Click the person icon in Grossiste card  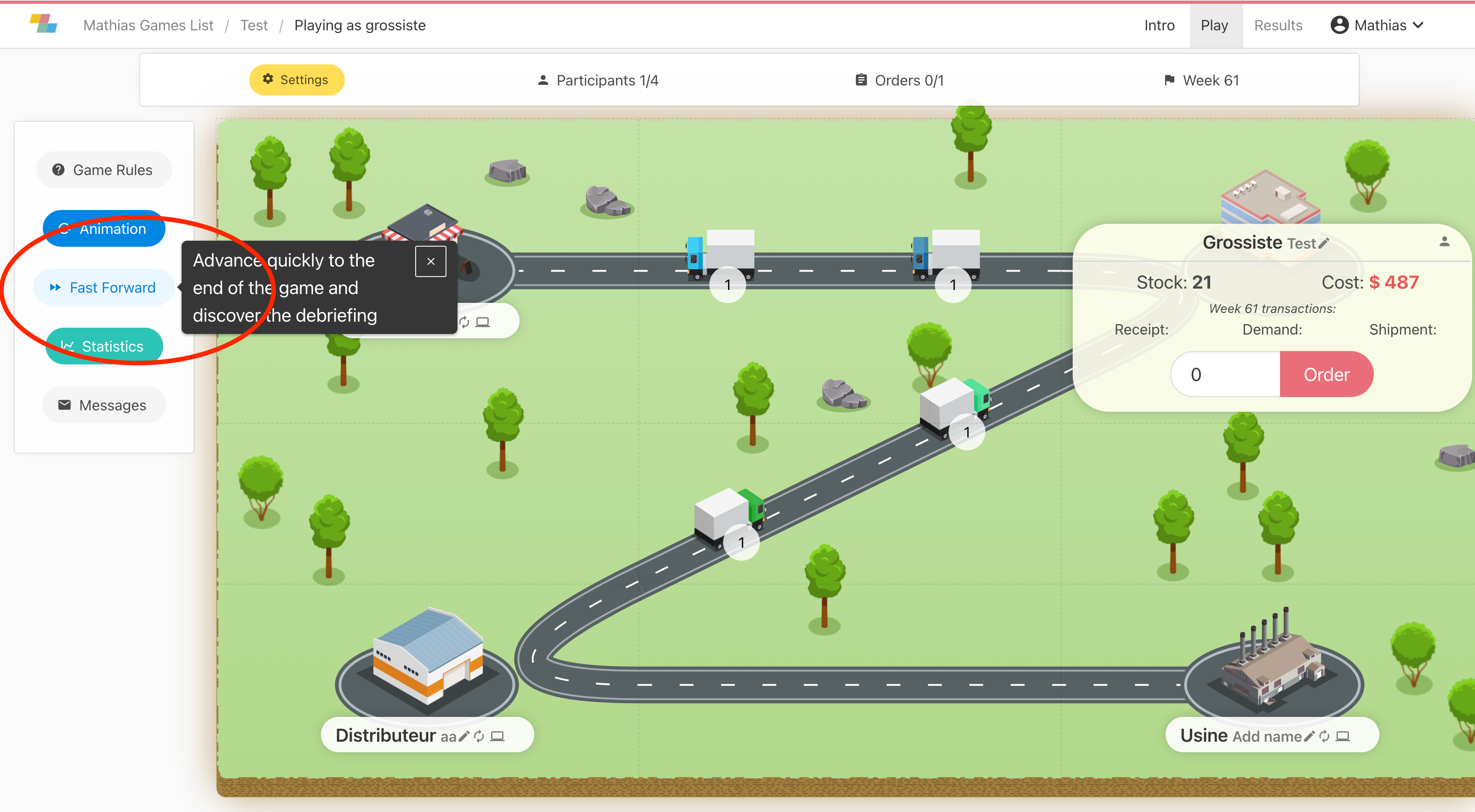tap(1444, 242)
